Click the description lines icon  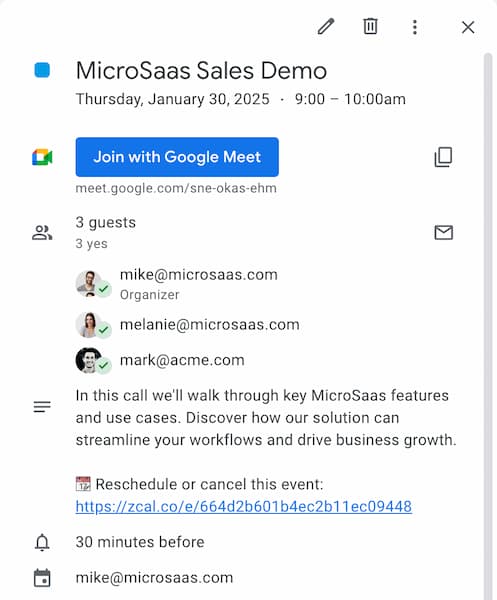click(x=42, y=407)
